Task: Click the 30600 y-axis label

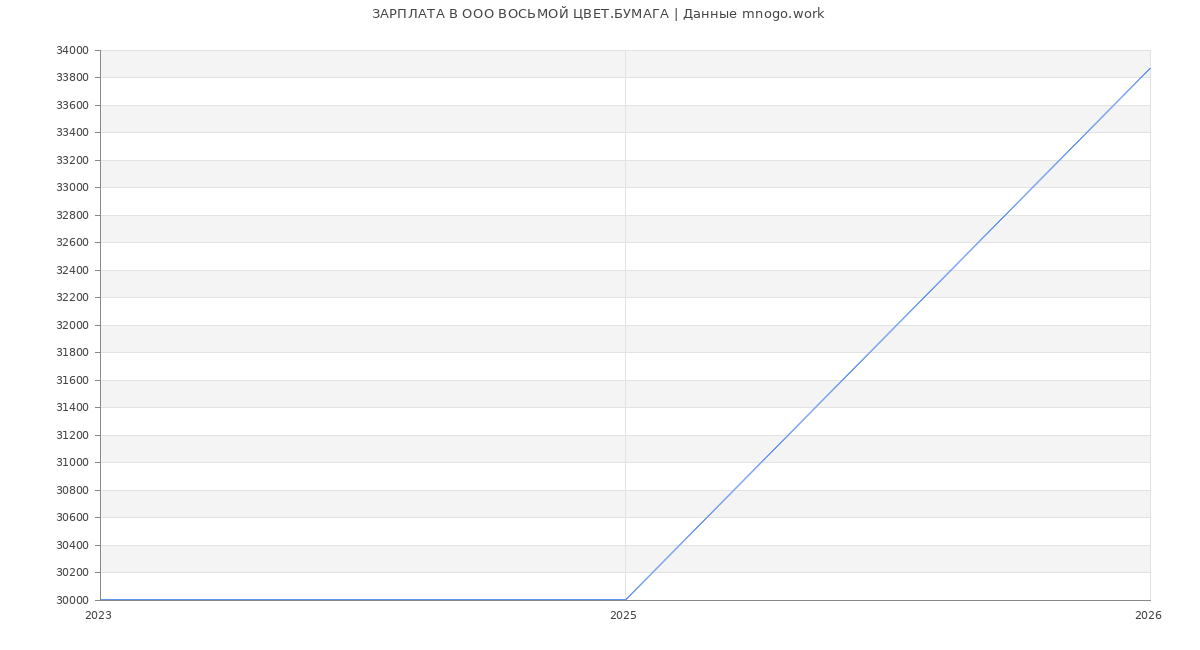Action: [72, 517]
